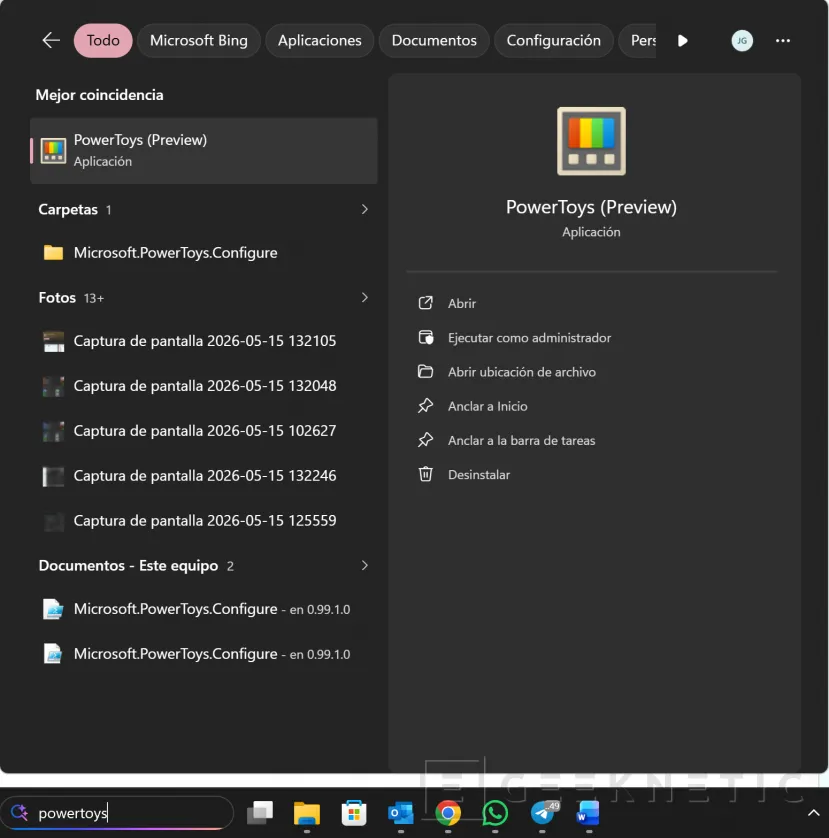
Task: Open Captura de pantalla 2026-05-15 132105
Action: click(x=204, y=341)
